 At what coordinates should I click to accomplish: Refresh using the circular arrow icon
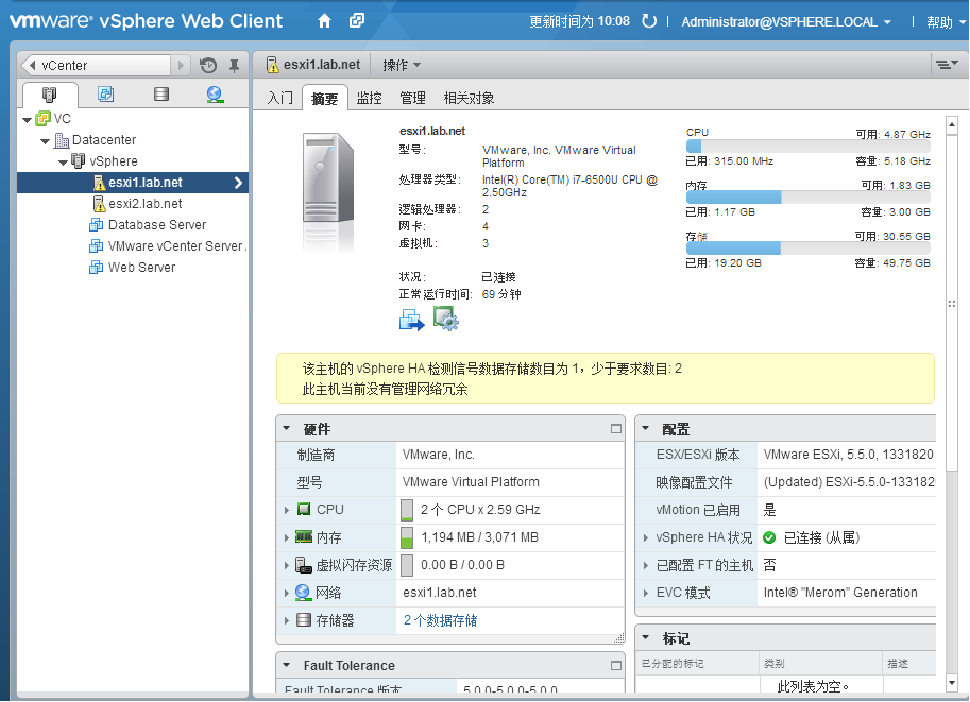point(649,22)
